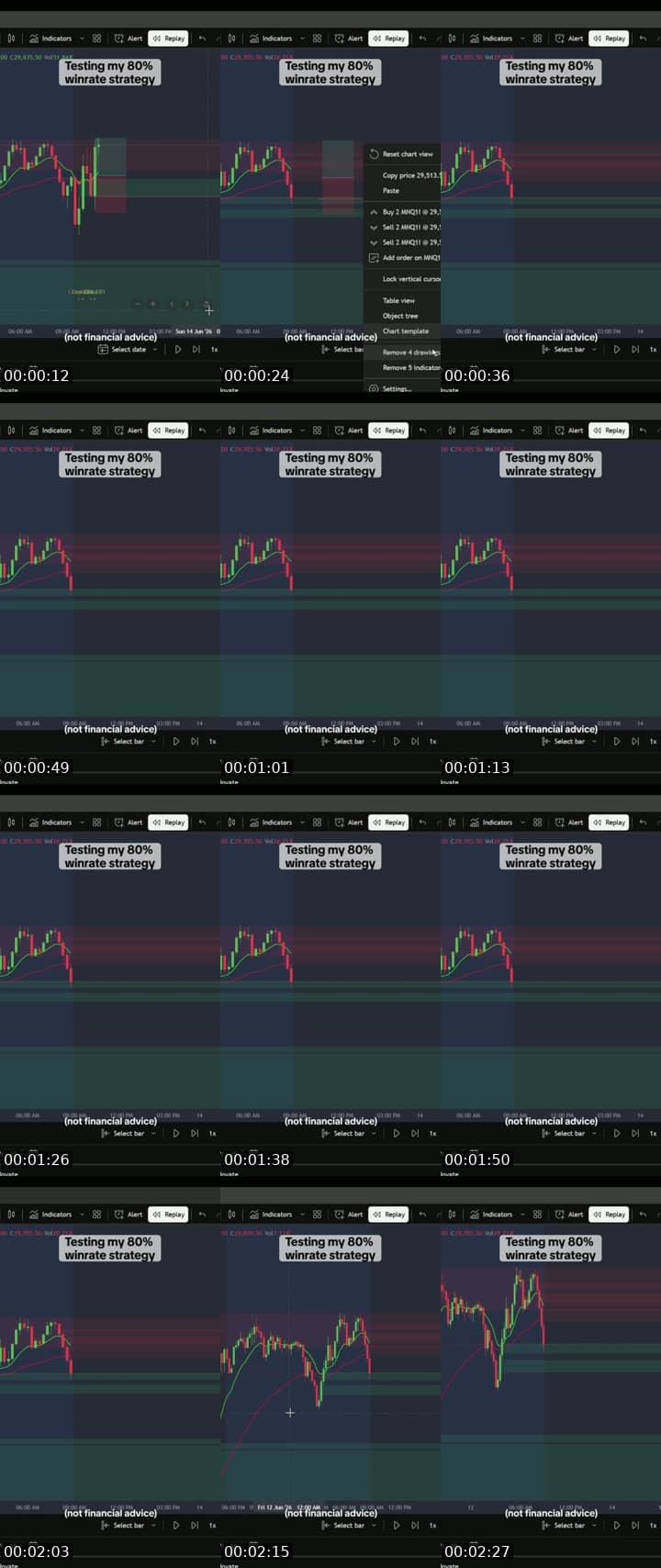Click undo arrow in 00:00:12 frame
This screenshot has height=1568, width=661.
(x=202, y=39)
